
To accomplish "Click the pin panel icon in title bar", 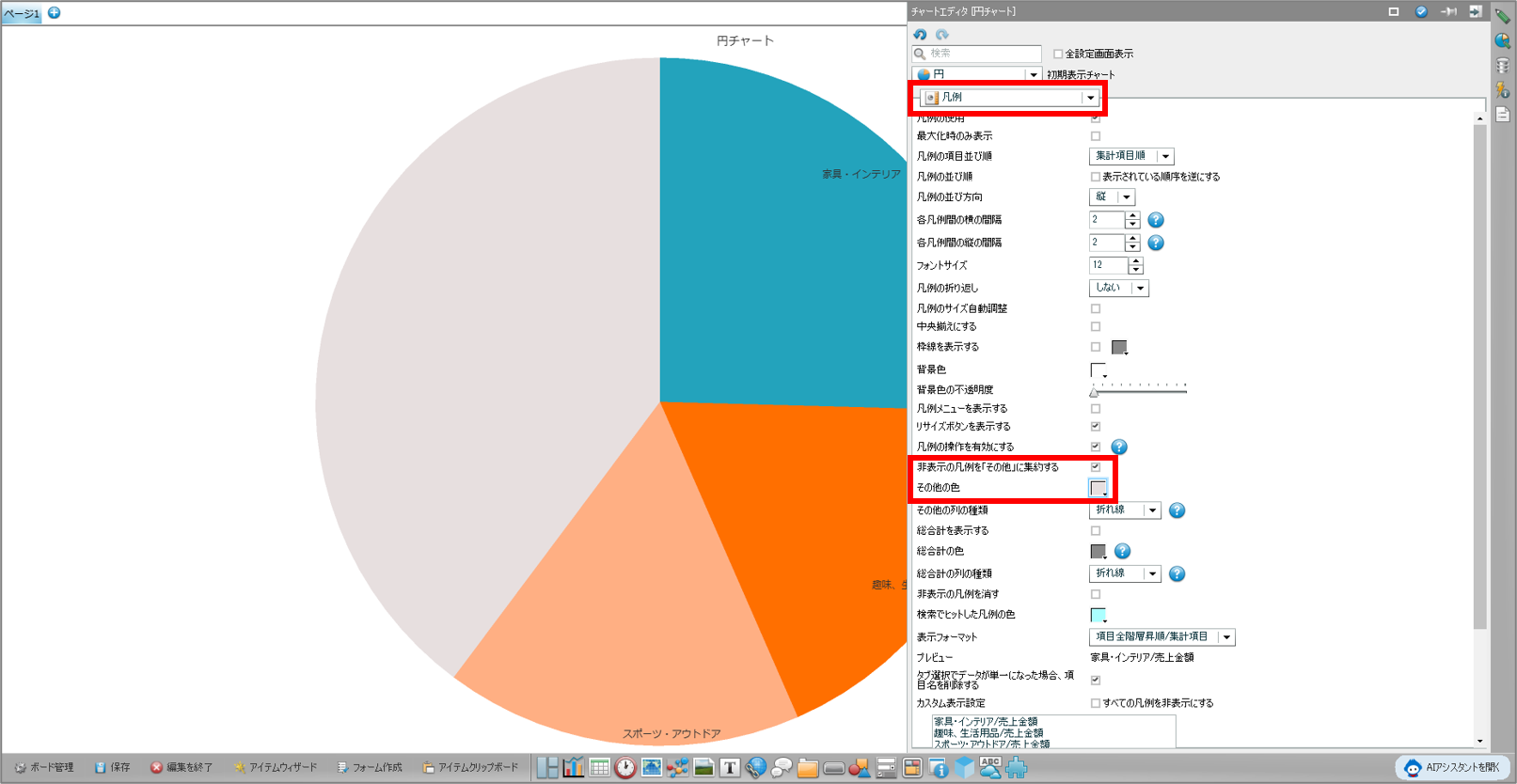I will coord(1449,11).
